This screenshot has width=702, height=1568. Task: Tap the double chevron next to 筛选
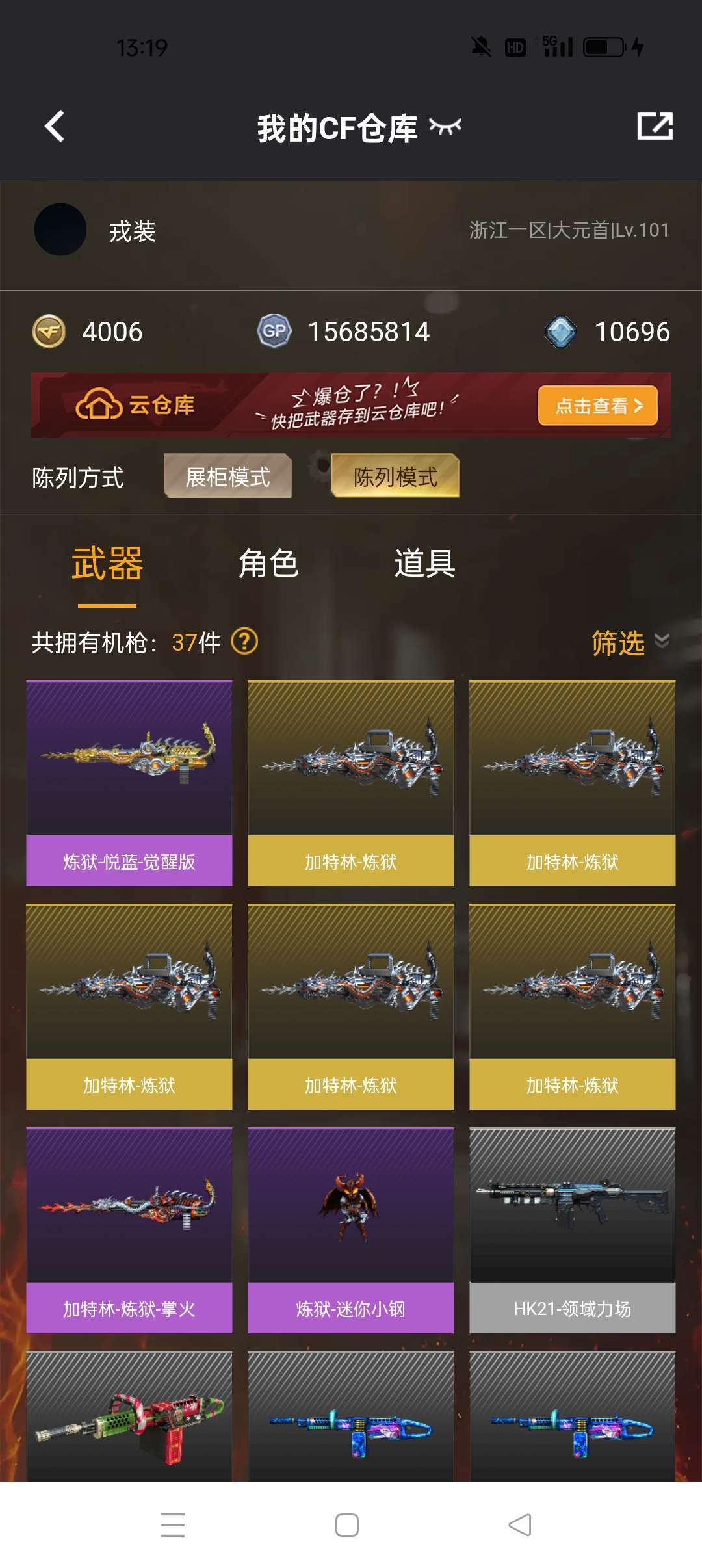(x=662, y=641)
